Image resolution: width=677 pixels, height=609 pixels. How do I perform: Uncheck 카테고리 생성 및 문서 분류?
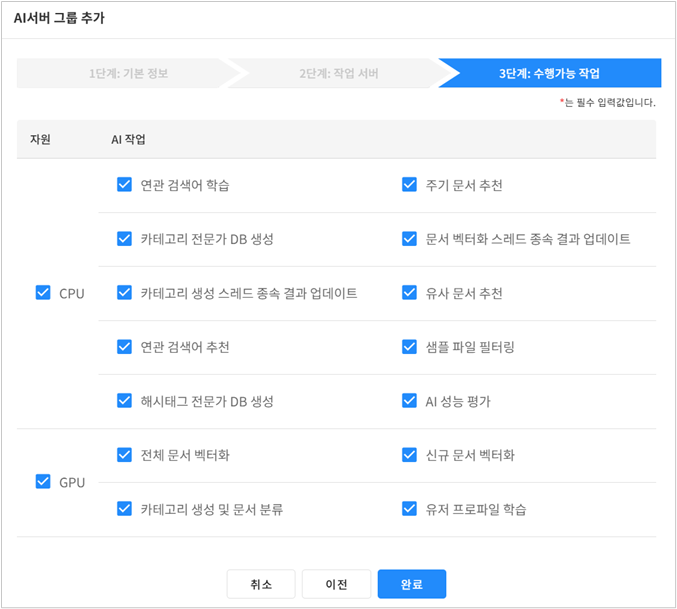(124, 509)
